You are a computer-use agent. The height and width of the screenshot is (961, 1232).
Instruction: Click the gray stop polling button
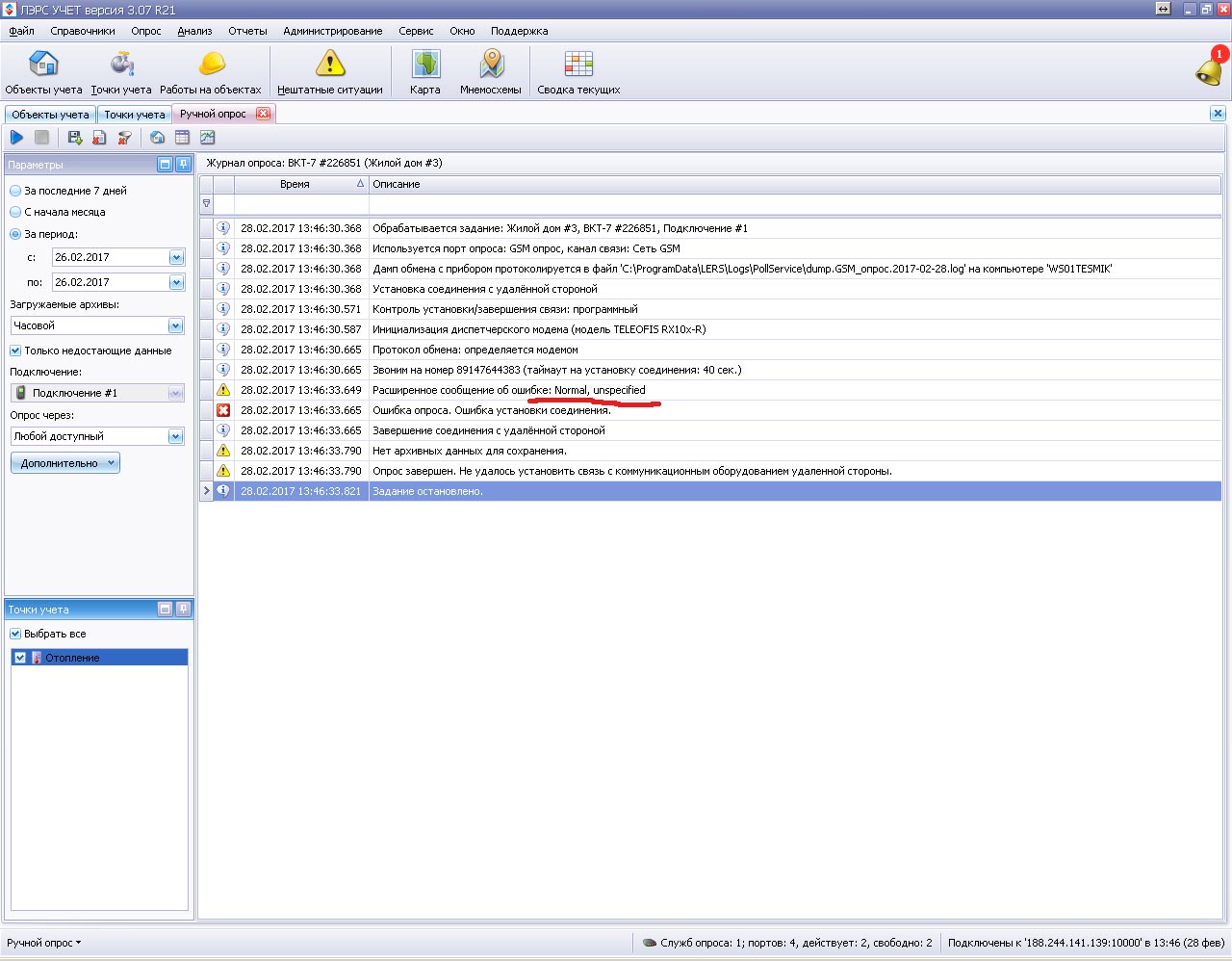coord(41,138)
